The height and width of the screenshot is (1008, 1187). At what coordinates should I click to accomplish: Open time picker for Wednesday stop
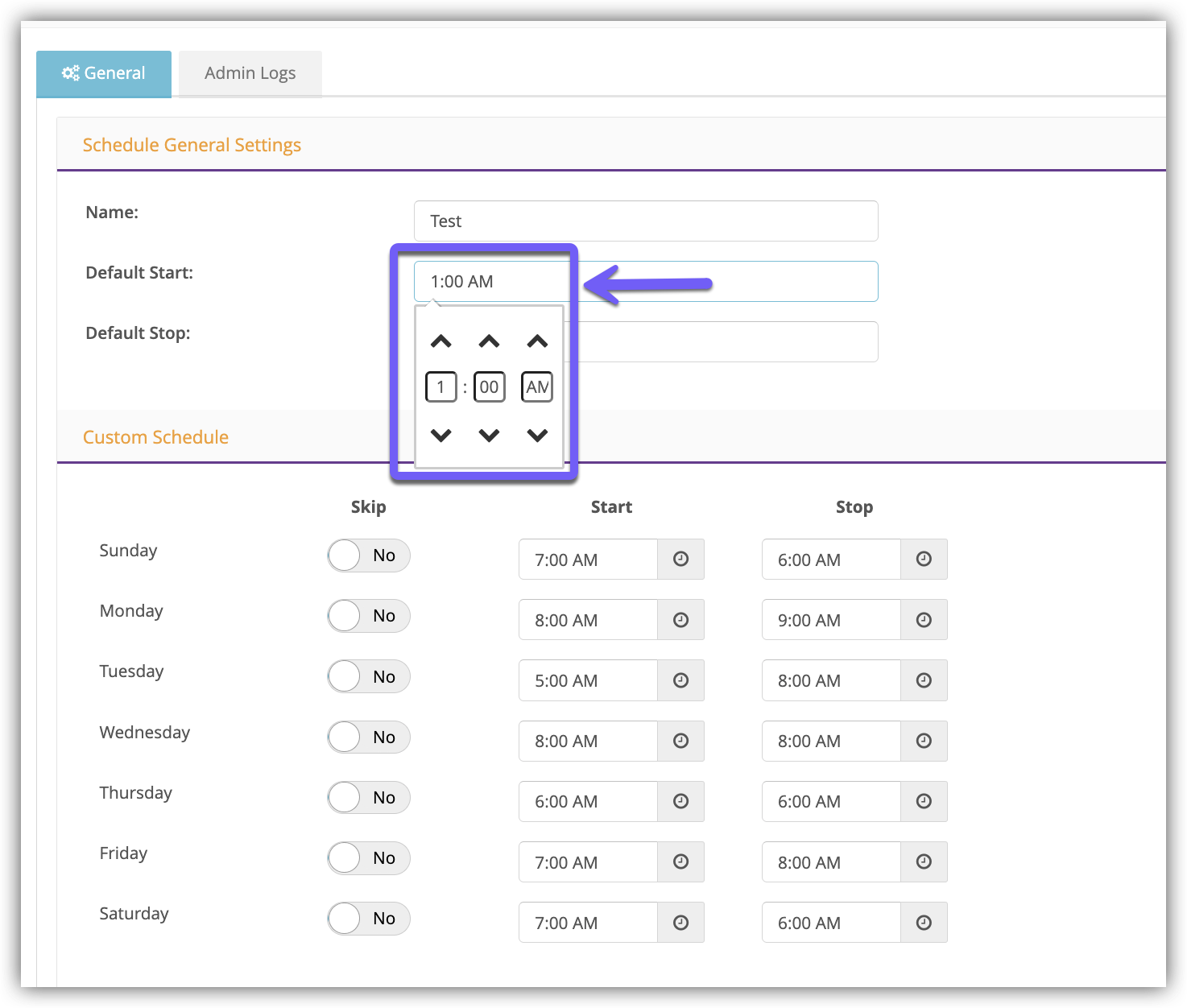tap(924, 741)
